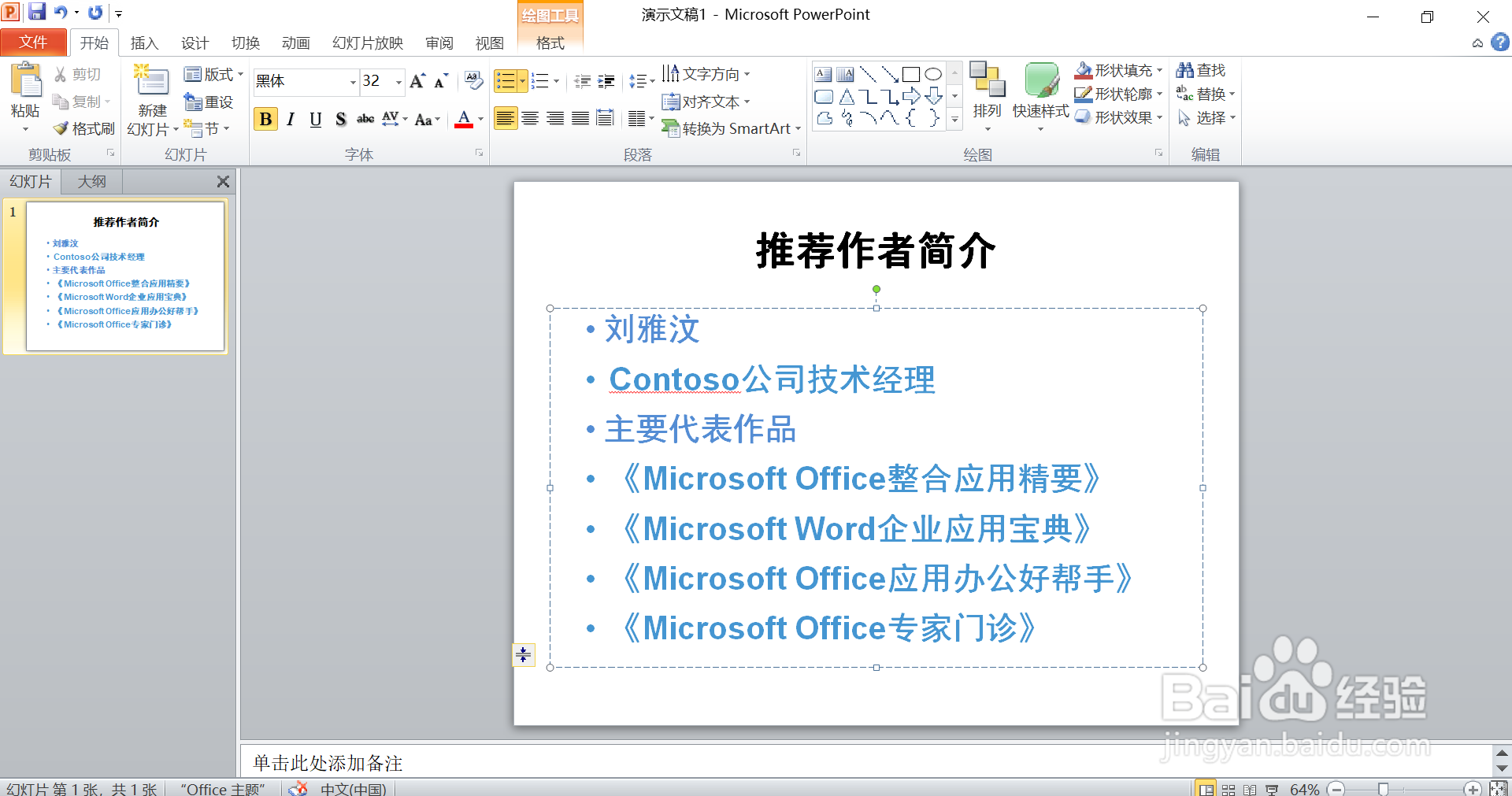The width and height of the screenshot is (1512, 796).
Task: Toggle Strikethrough (abc) formatting
Action: (365, 119)
